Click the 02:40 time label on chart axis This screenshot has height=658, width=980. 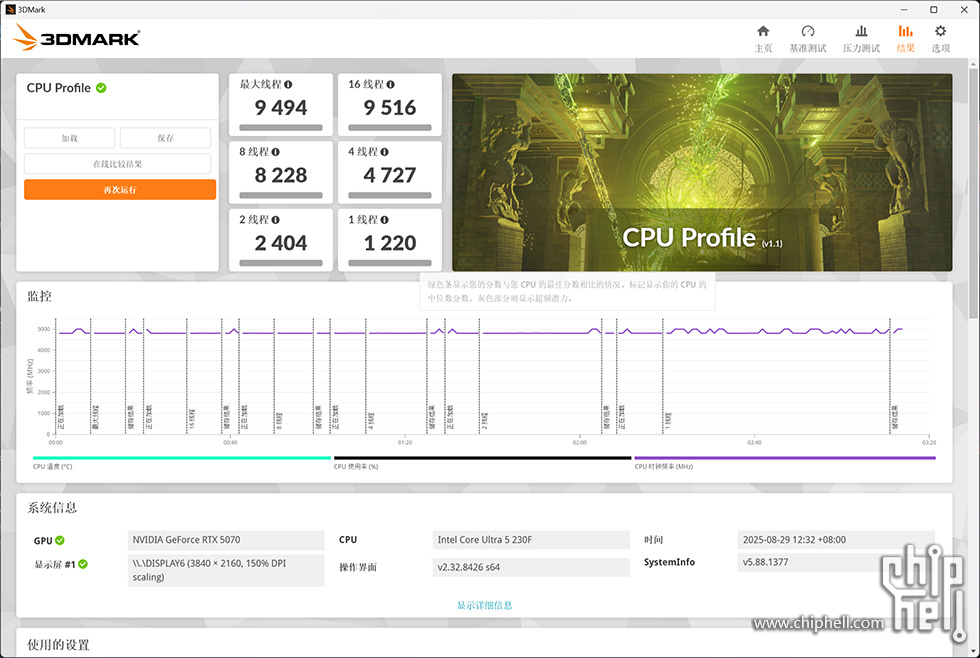click(x=754, y=442)
